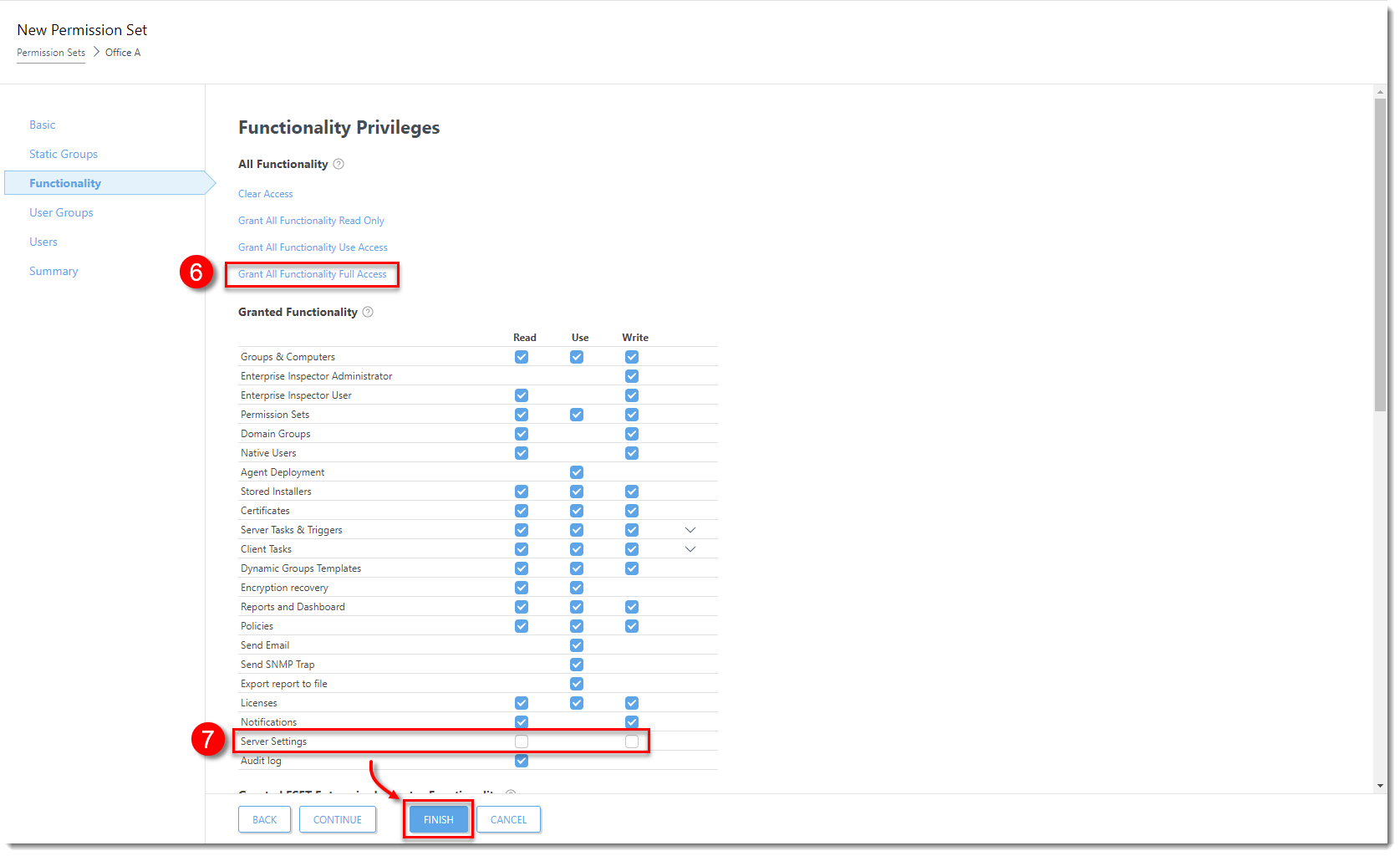The width and height of the screenshot is (1400, 856).
Task: Click the Clear Access link
Action: click(266, 194)
